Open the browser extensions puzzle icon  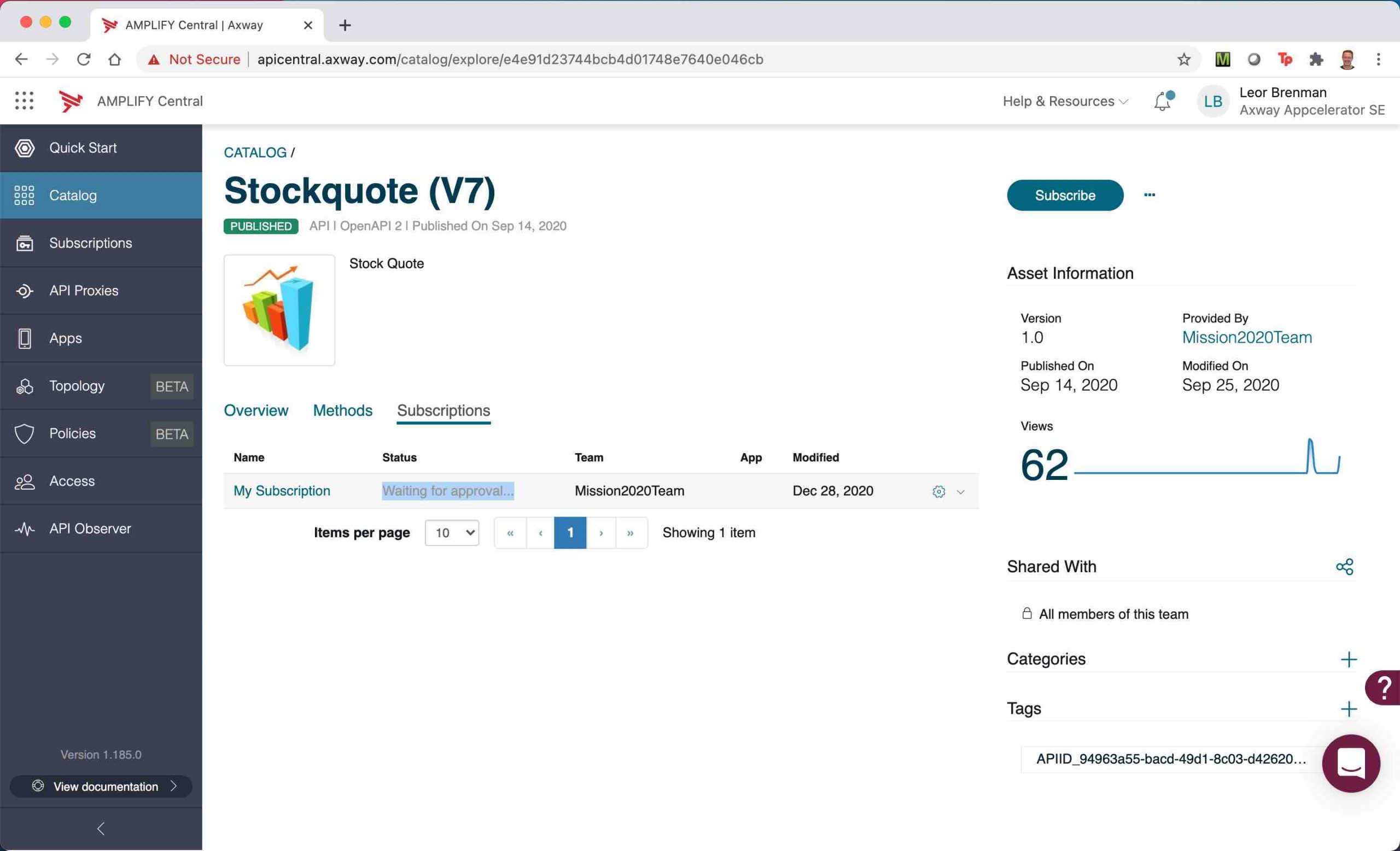tap(1316, 59)
